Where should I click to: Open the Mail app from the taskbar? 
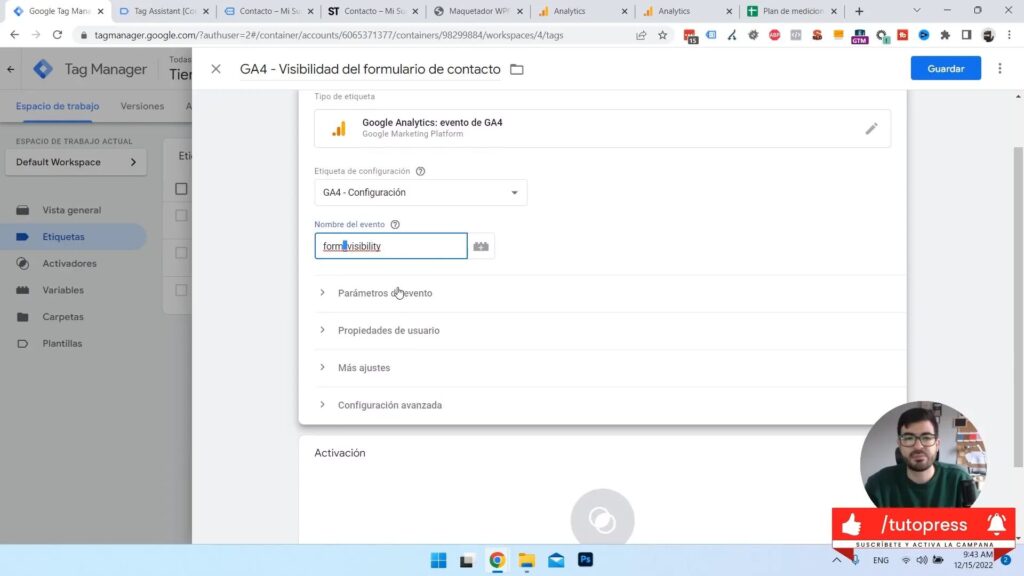coord(556,560)
